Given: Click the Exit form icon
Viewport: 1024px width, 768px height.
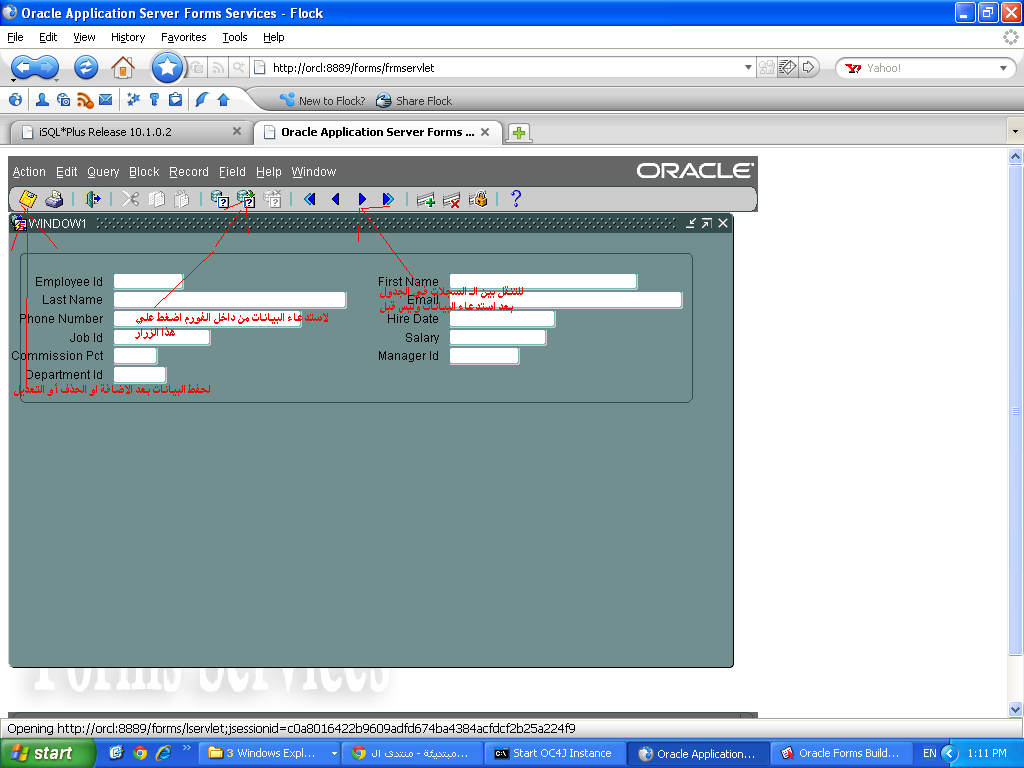Looking at the screenshot, I should coord(93,199).
